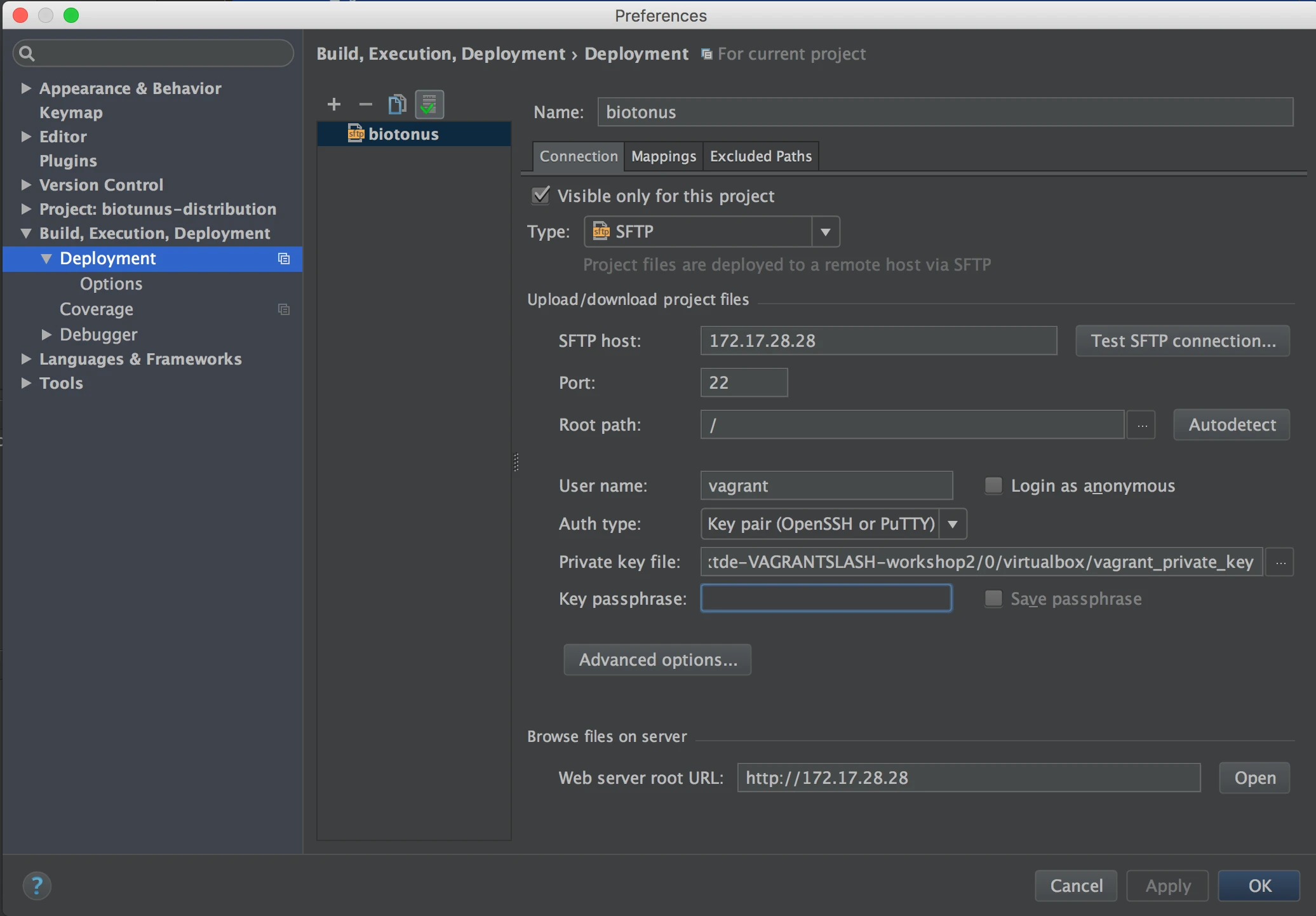Expand the Tools section
This screenshot has height=916, width=1316.
(x=26, y=383)
